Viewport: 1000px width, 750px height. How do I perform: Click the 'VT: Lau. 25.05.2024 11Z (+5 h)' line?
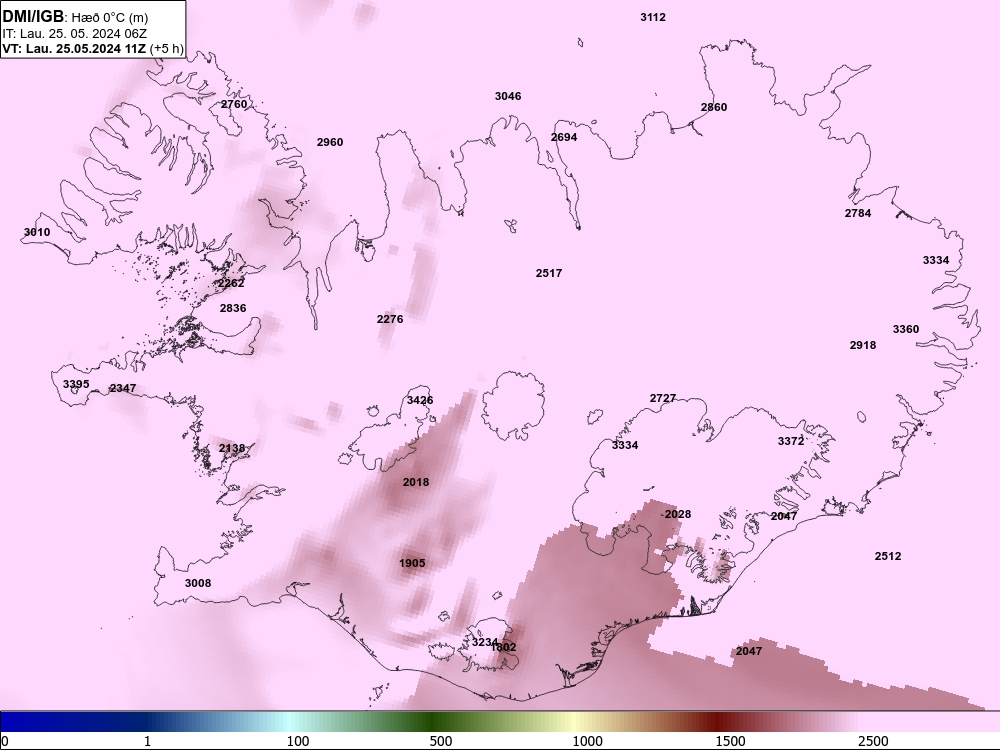click(x=93, y=48)
